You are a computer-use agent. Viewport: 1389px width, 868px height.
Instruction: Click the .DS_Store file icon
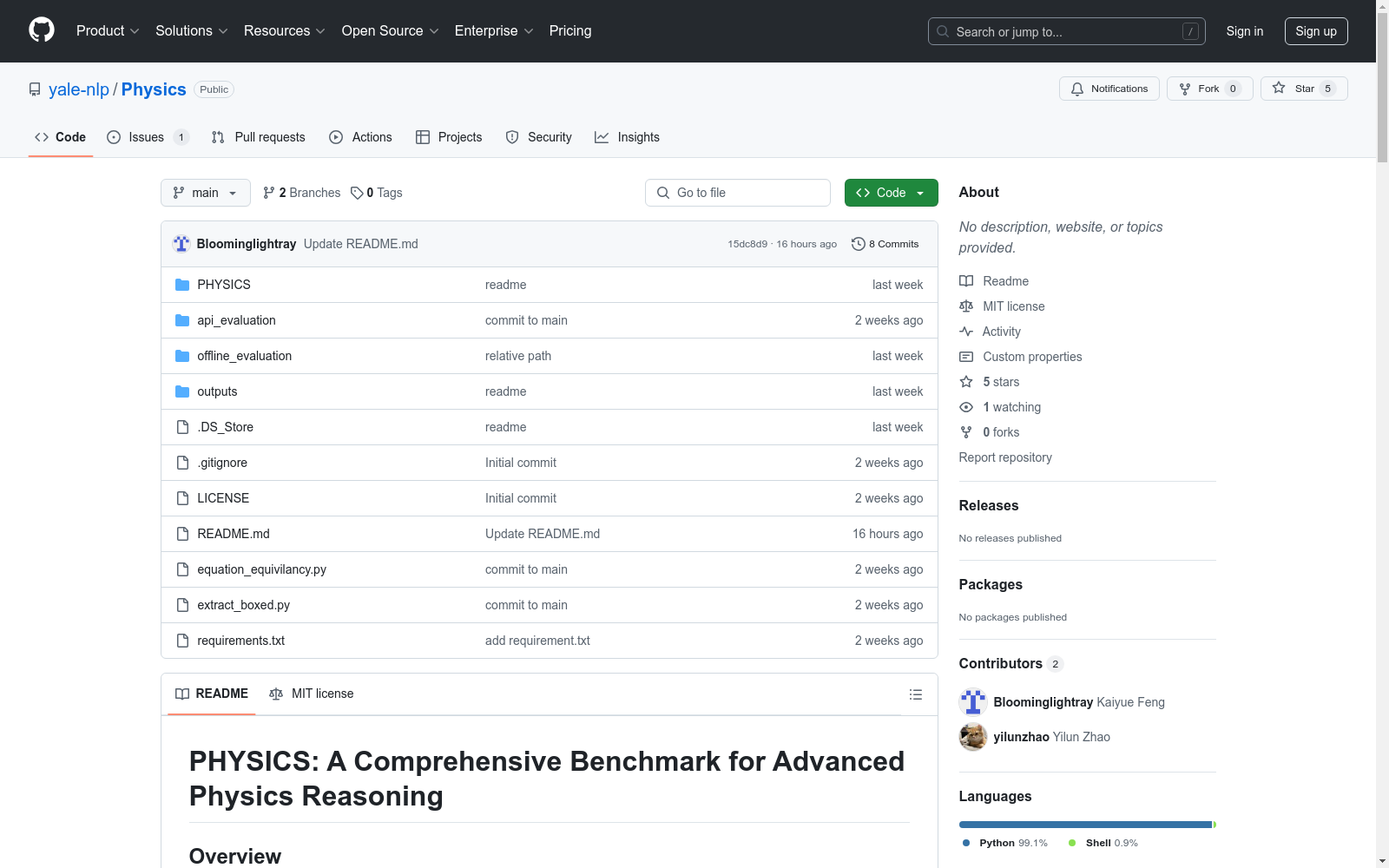pos(182,427)
